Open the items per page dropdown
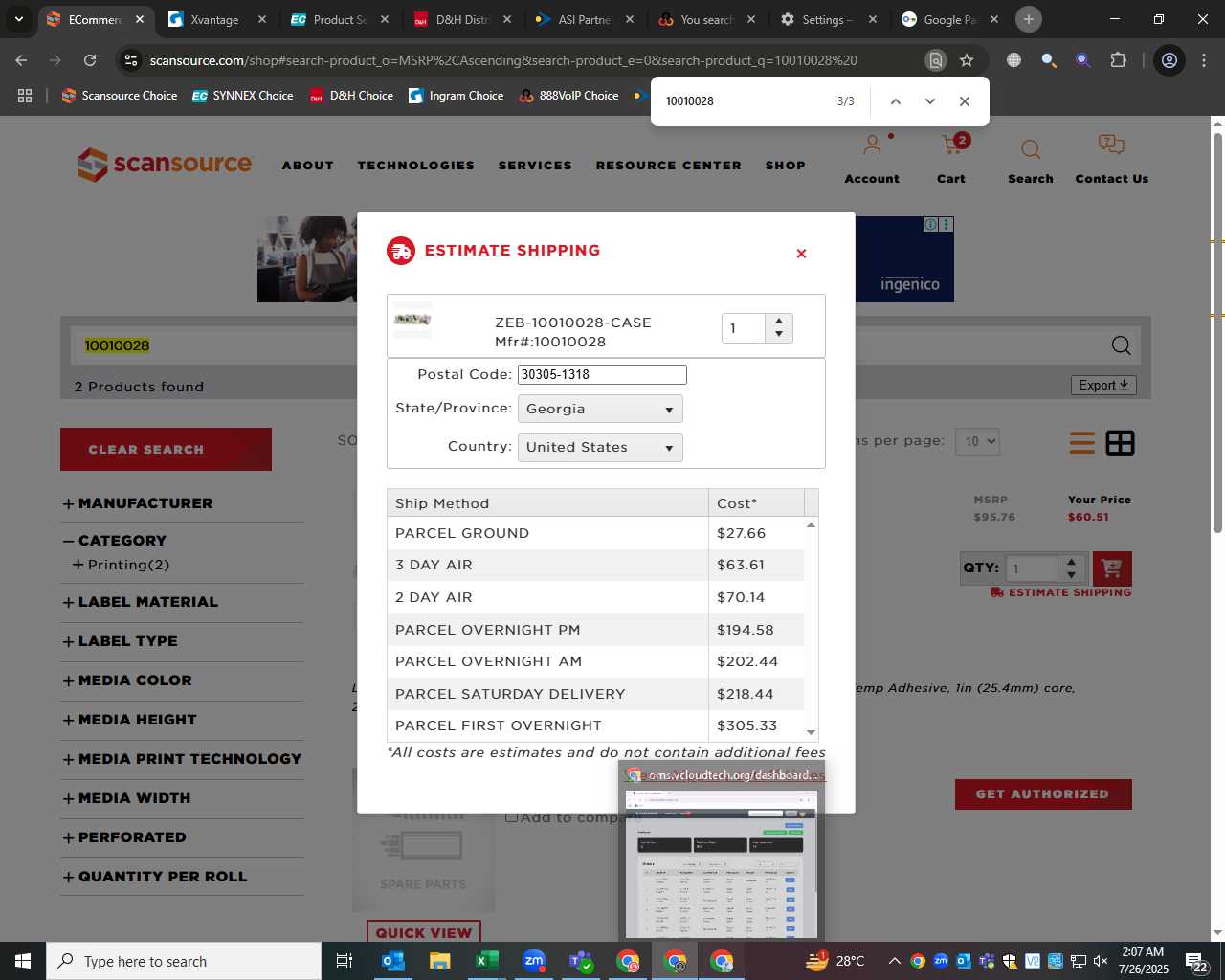The height and width of the screenshot is (980, 1225). 977,441
